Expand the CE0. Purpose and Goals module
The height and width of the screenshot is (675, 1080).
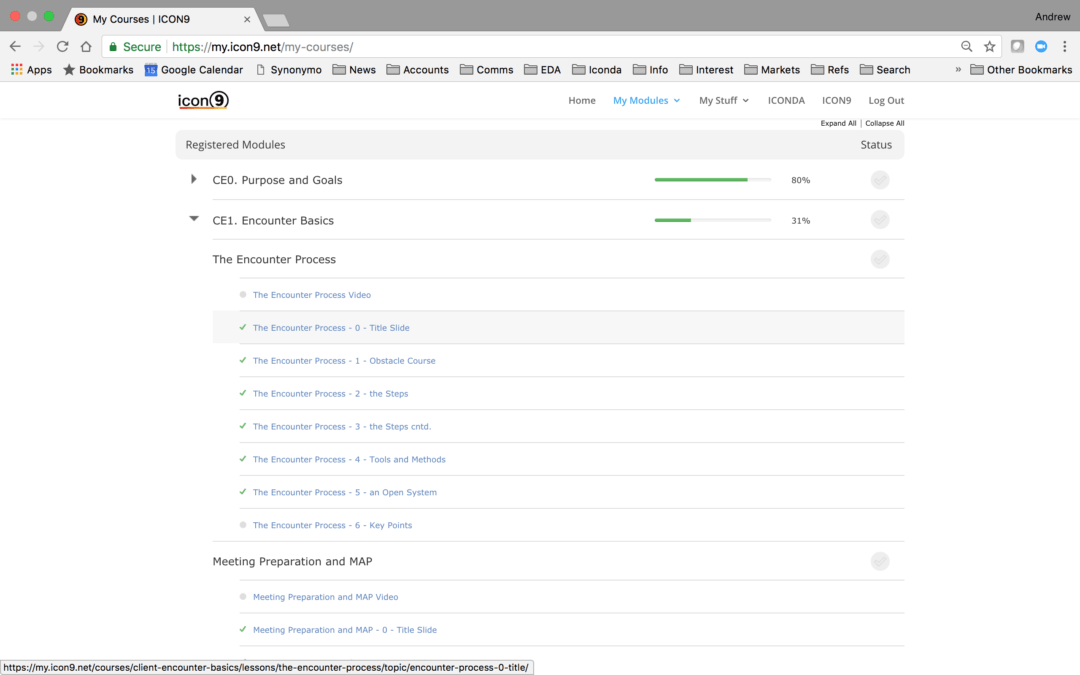tap(194, 180)
